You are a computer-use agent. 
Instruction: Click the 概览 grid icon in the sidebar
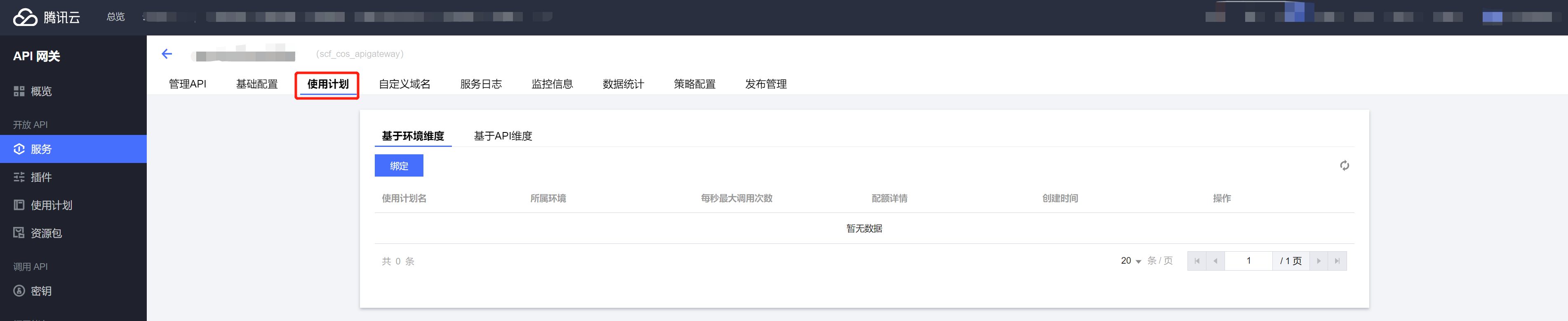[x=19, y=91]
